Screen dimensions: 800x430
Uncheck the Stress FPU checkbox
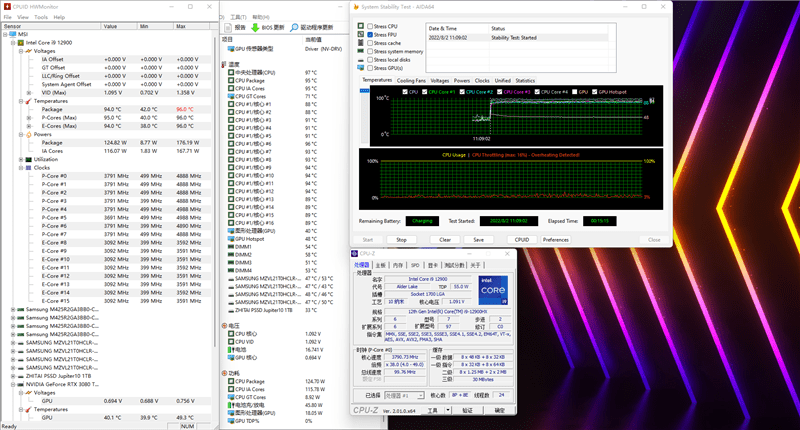(x=370, y=35)
